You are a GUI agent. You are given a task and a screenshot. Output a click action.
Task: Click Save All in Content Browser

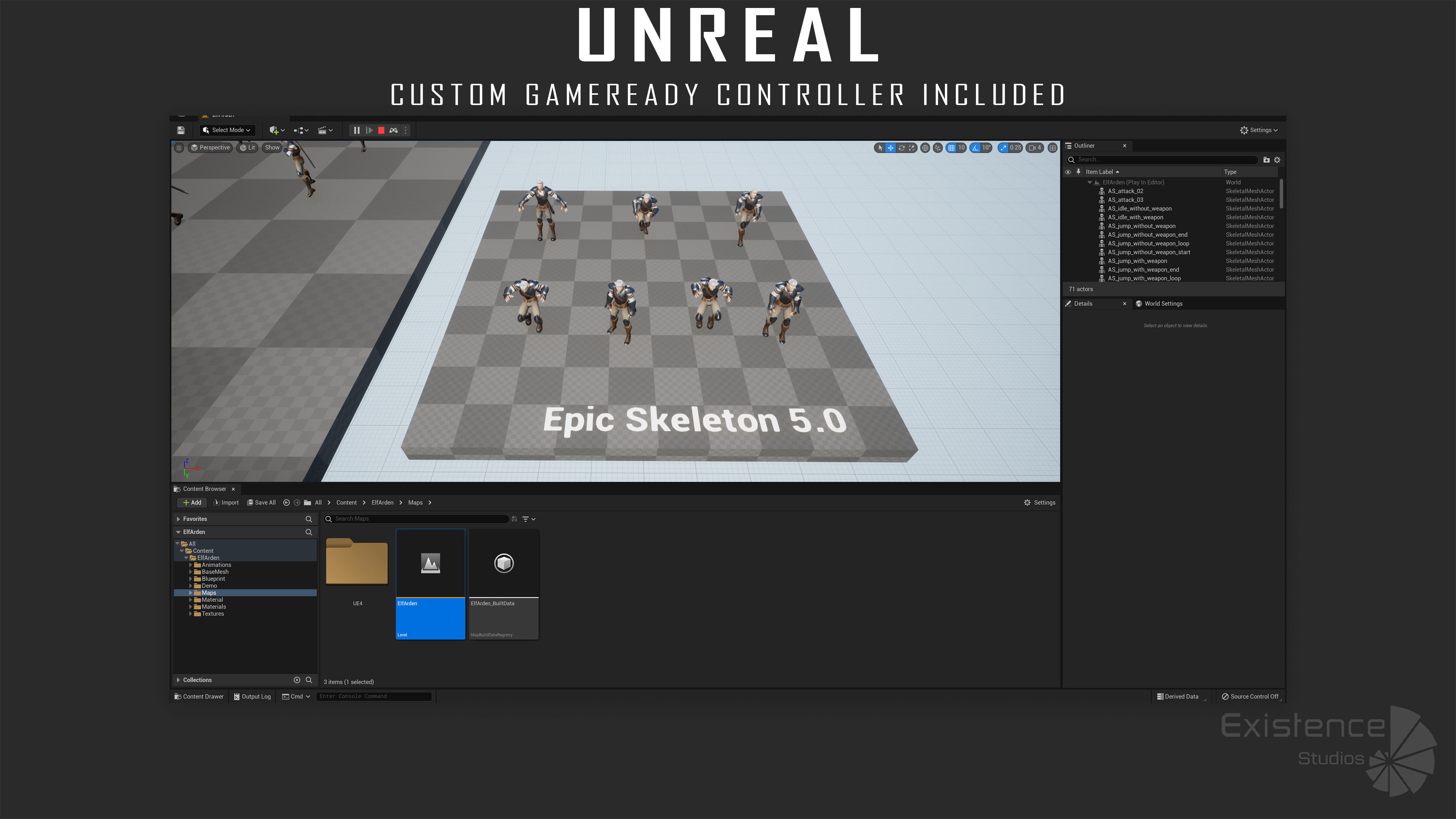point(261,502)
